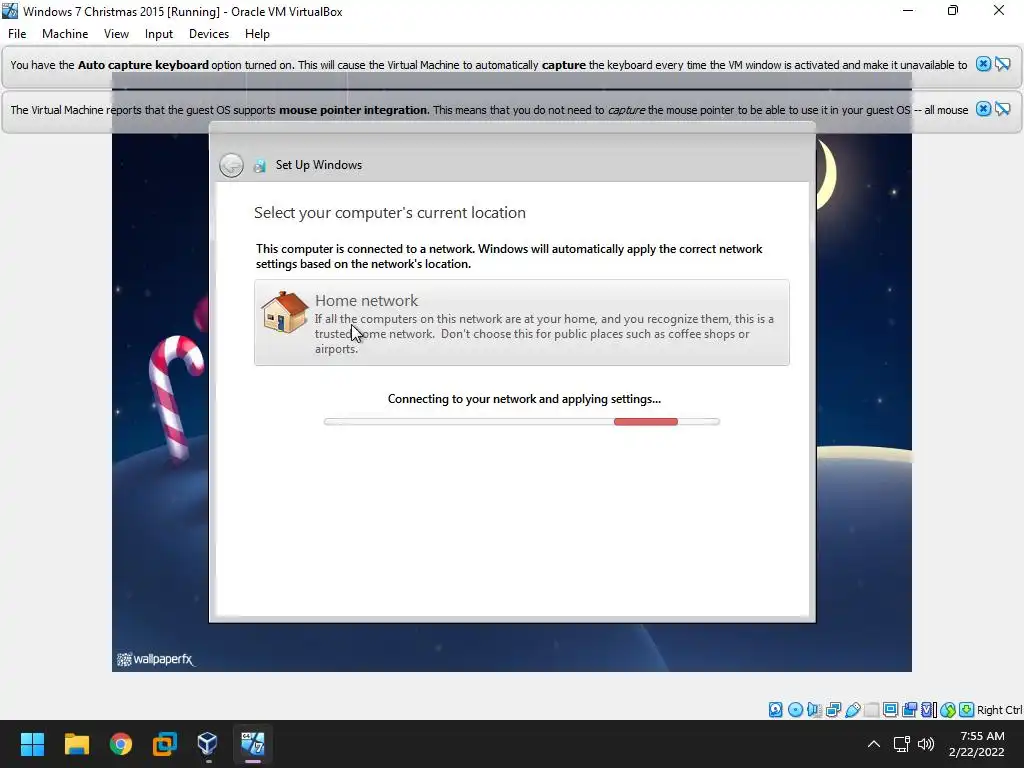This screenshot has height=768, width=1024.
Task: Open File Explorer from the taskbar
Action: 76,744
